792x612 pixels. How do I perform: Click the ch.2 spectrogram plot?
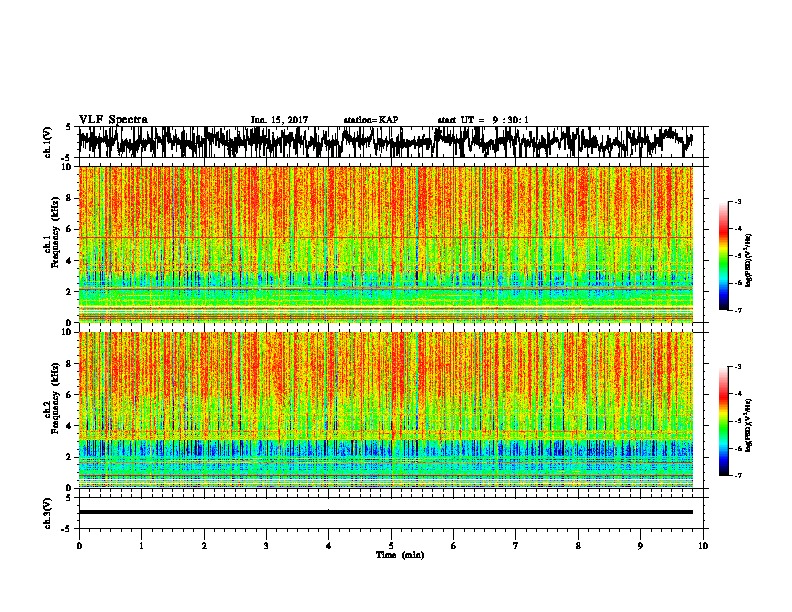click(386, 410)
